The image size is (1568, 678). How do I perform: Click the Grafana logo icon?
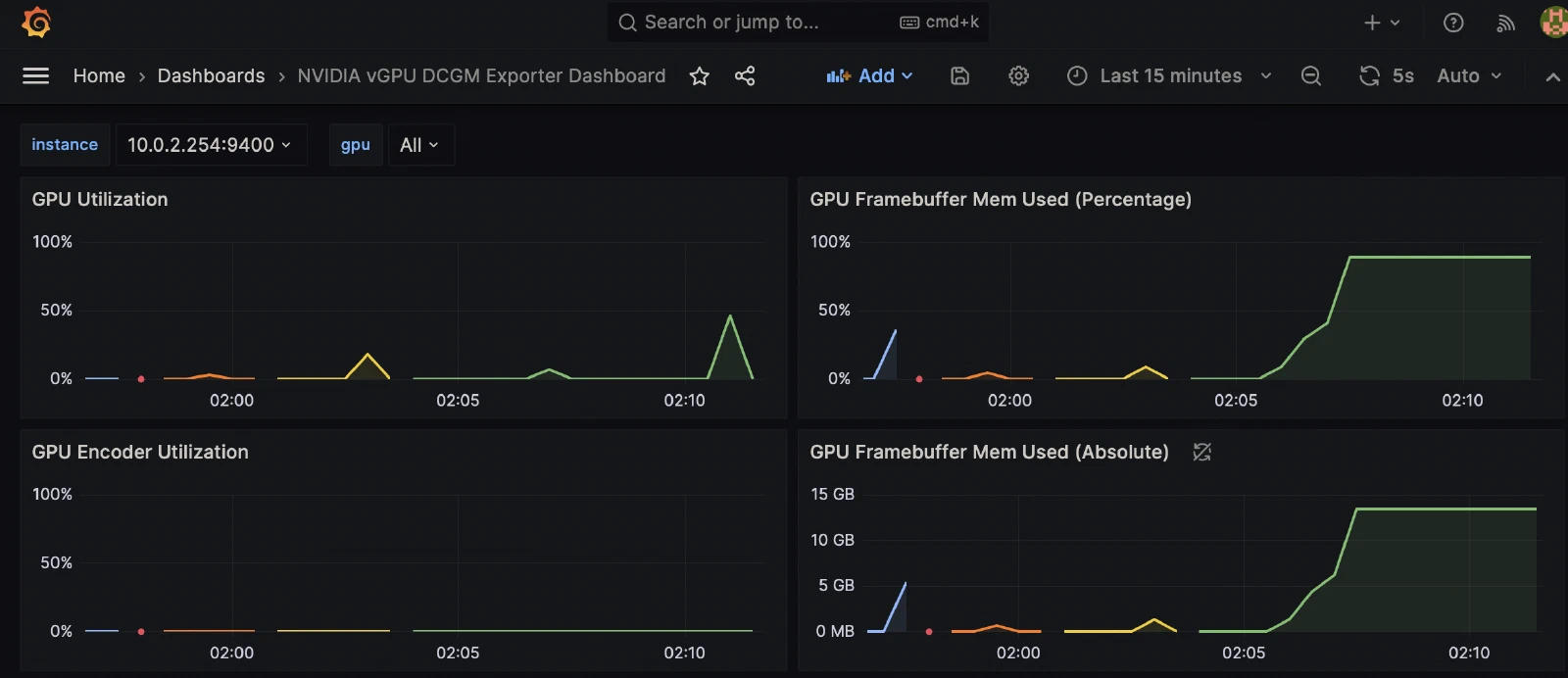pos(36,22)
